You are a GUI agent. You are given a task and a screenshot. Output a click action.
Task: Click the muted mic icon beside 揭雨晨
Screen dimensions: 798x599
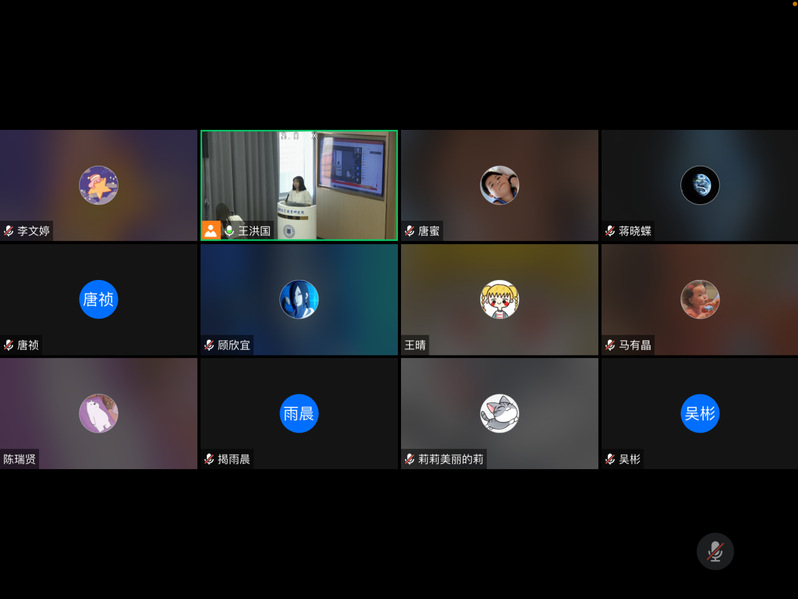coord(209,459)
